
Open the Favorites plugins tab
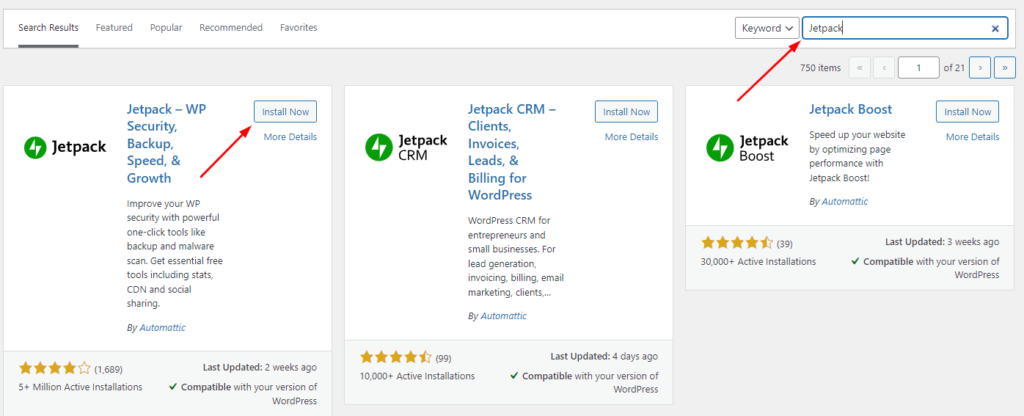[298, 27]
